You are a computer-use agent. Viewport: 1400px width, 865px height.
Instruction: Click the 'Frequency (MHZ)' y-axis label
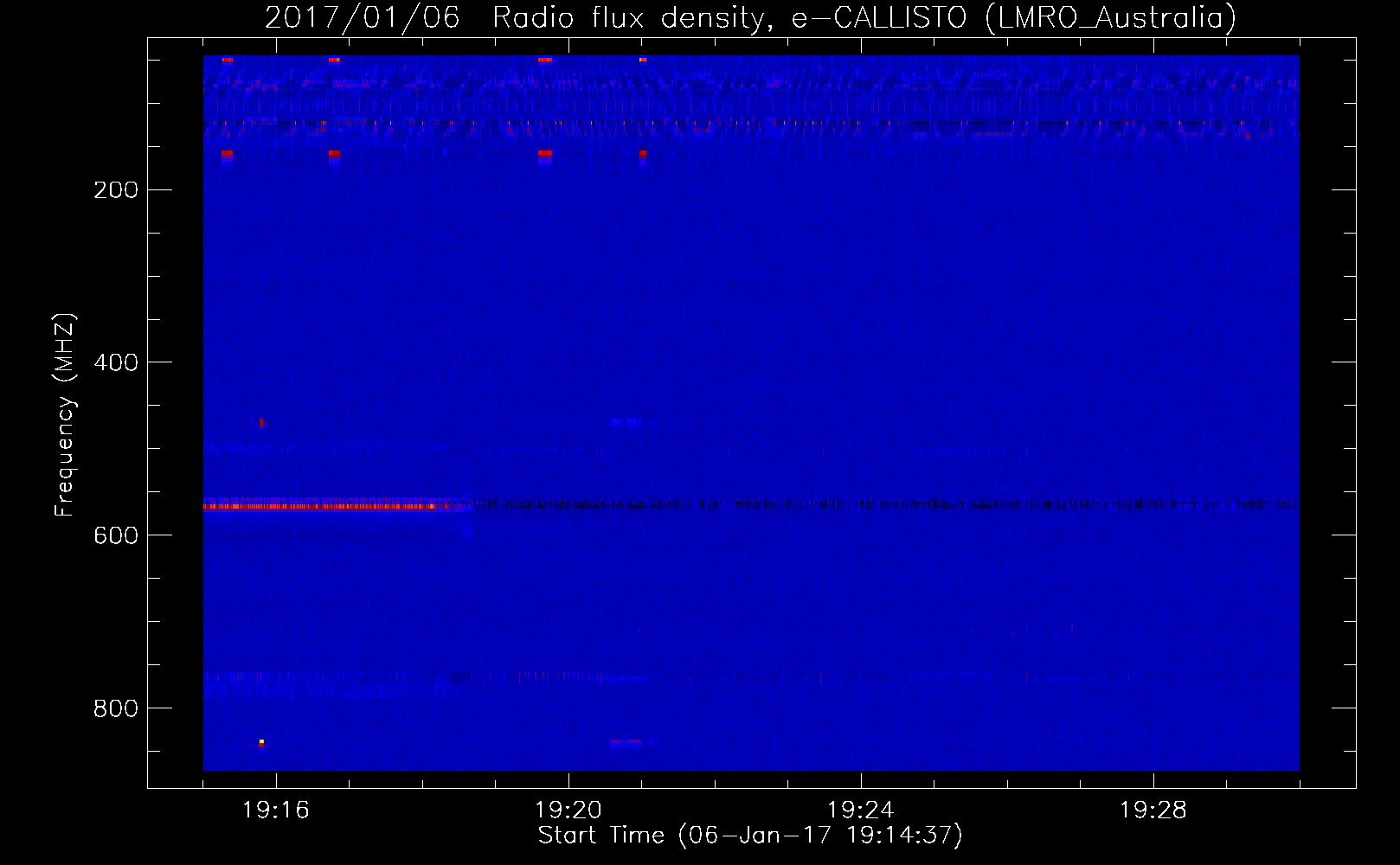[x=65, y=415]
